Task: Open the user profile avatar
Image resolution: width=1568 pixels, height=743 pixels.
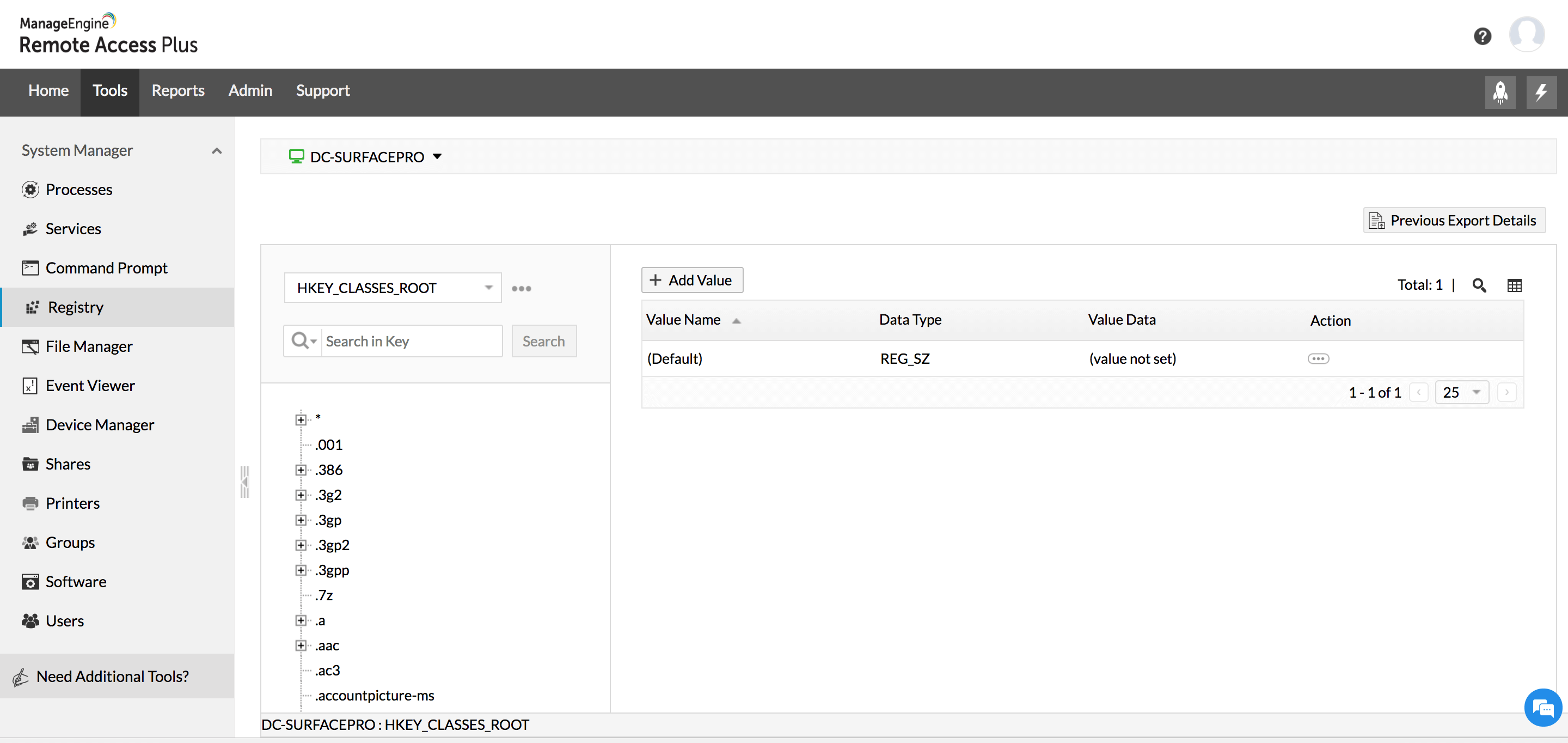Action: click(1526, 34)
